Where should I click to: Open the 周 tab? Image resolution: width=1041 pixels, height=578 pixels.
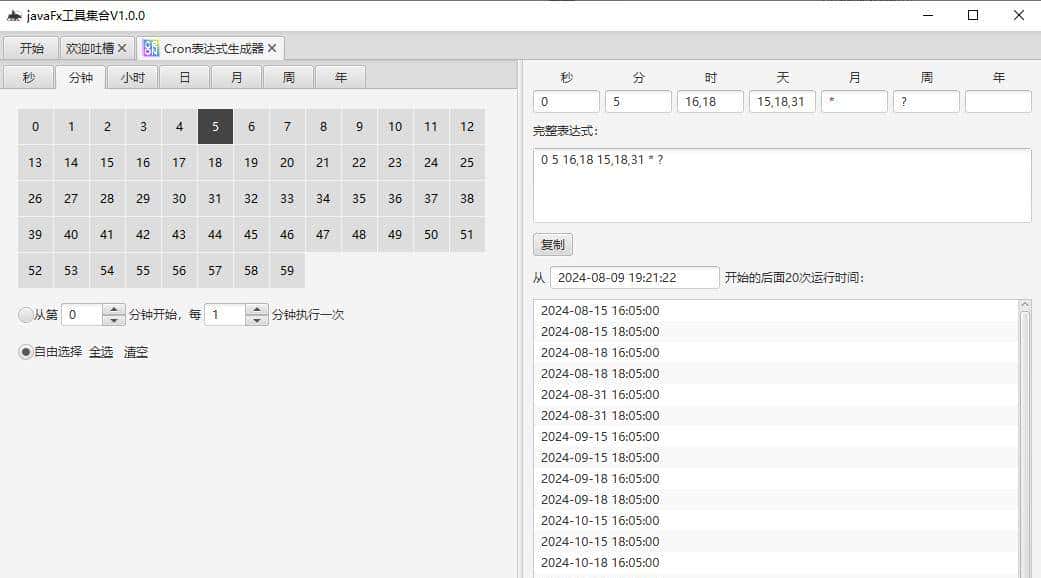(x=288, y=76)
